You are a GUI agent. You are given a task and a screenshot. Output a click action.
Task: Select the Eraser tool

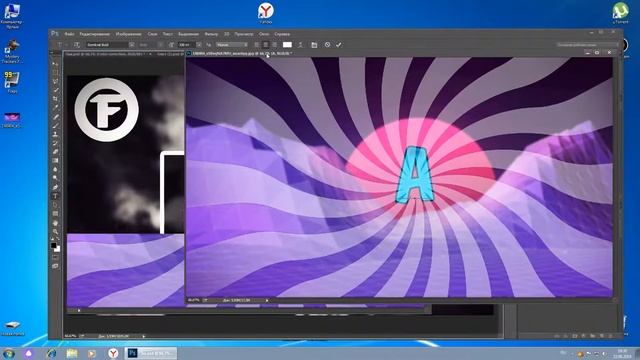(x=55, y=152)
